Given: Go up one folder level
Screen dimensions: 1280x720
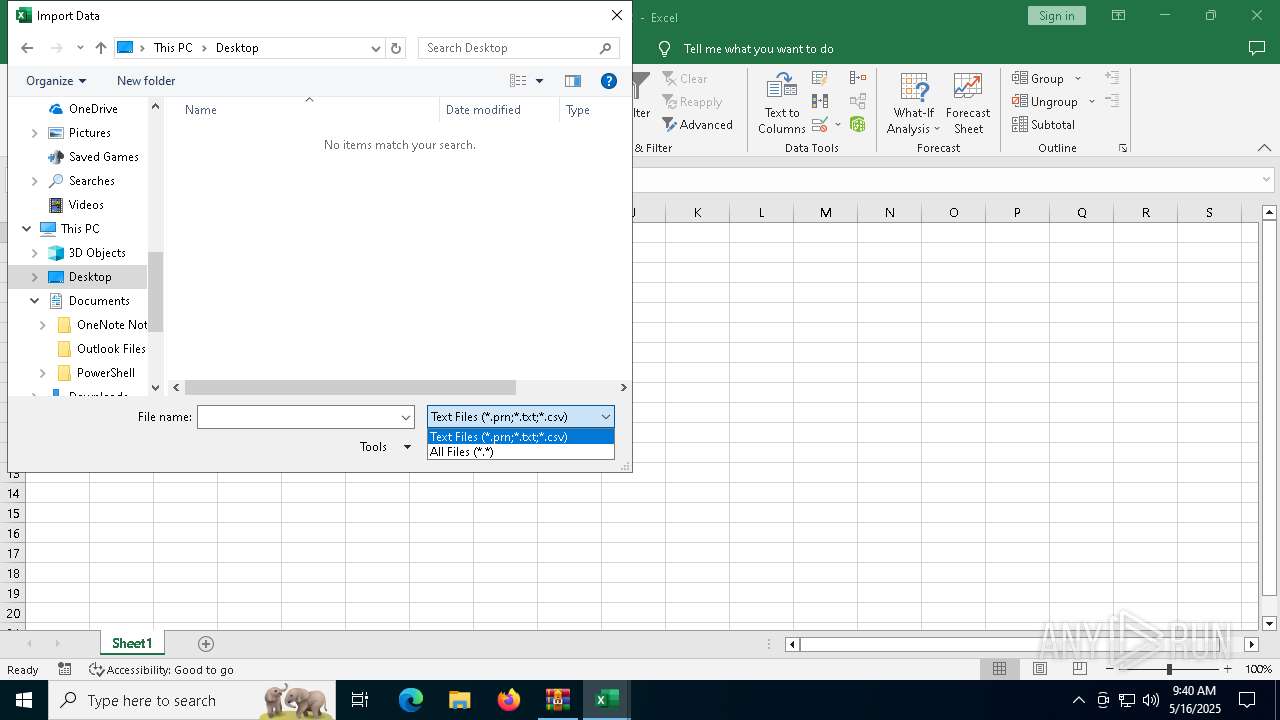Looking at the screenshot, I should [x=101, y=48].
